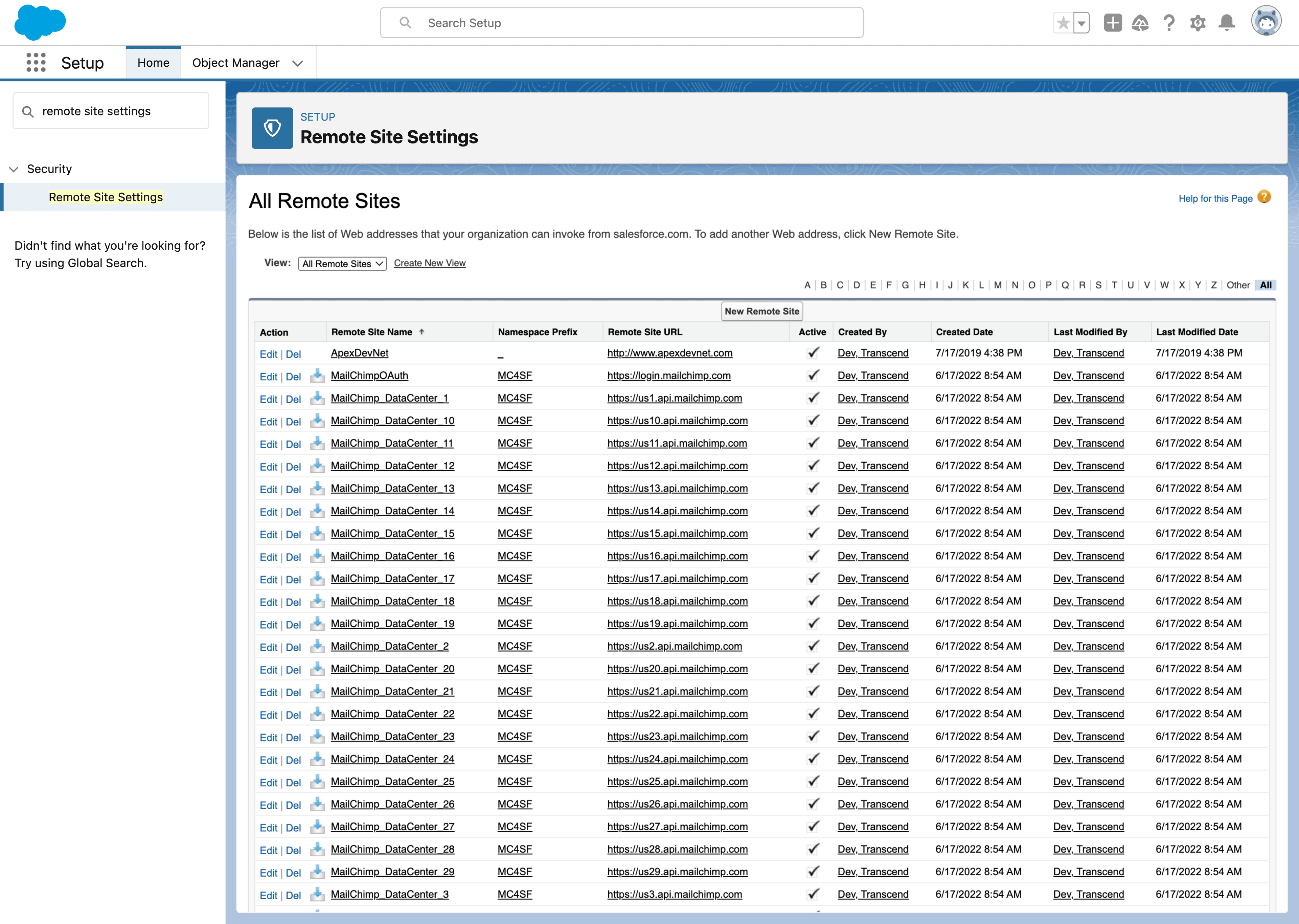Collapse the Security section in sidebar
The width and height of the screenshot is (1299, 924).
tap(13, 168)
